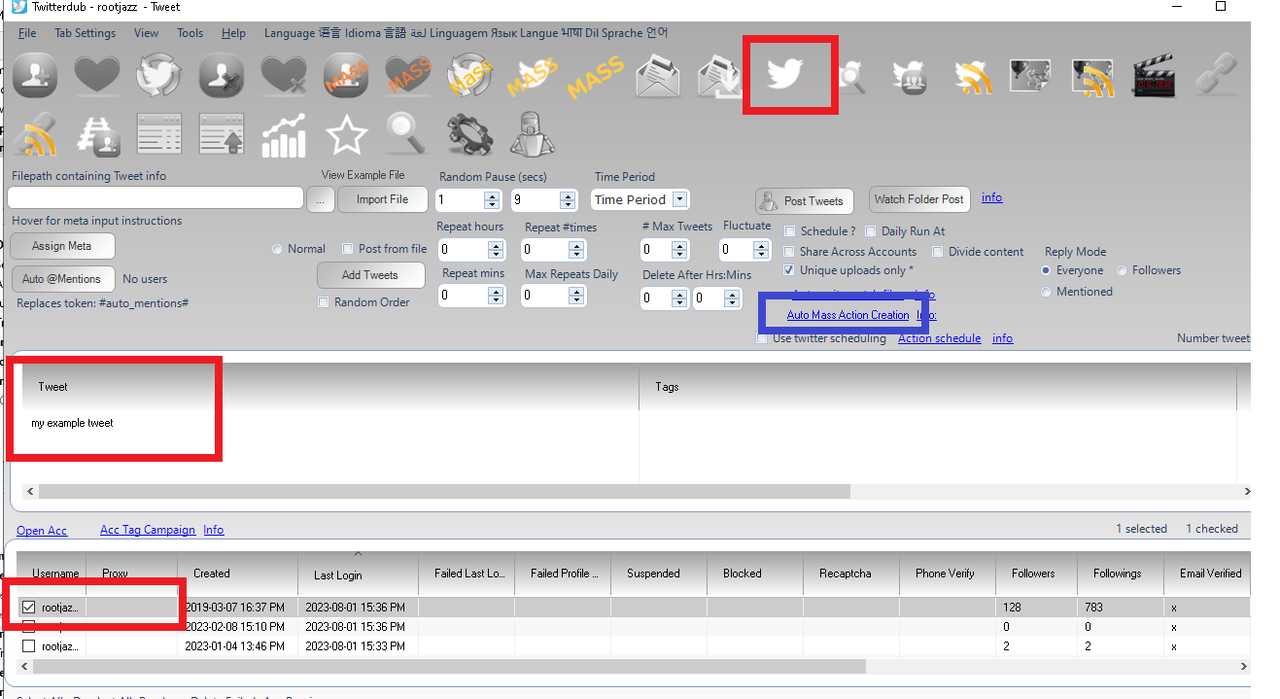Open the Tab Settings menu
The image size is (1280, 699).
[85, 33]
